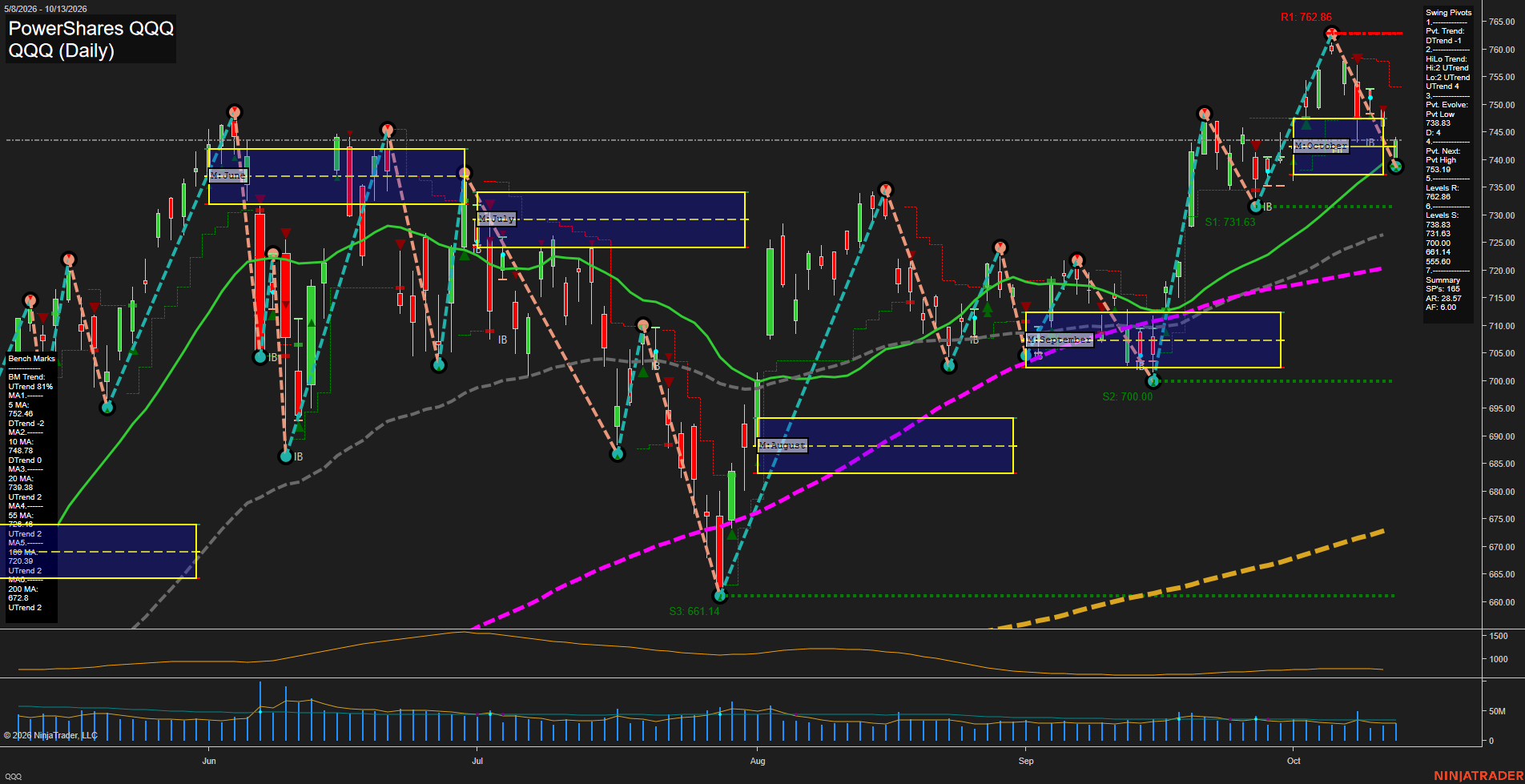
Task: Open the QQQ tab at bottom left
Action: coord(13,777)
